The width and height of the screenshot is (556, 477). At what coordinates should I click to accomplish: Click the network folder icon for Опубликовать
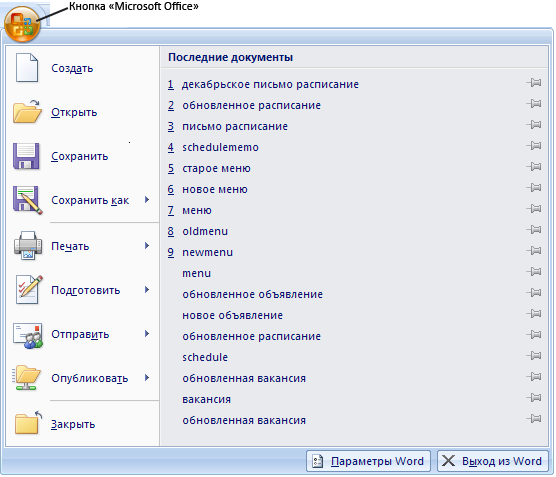[x=27, y=378]
